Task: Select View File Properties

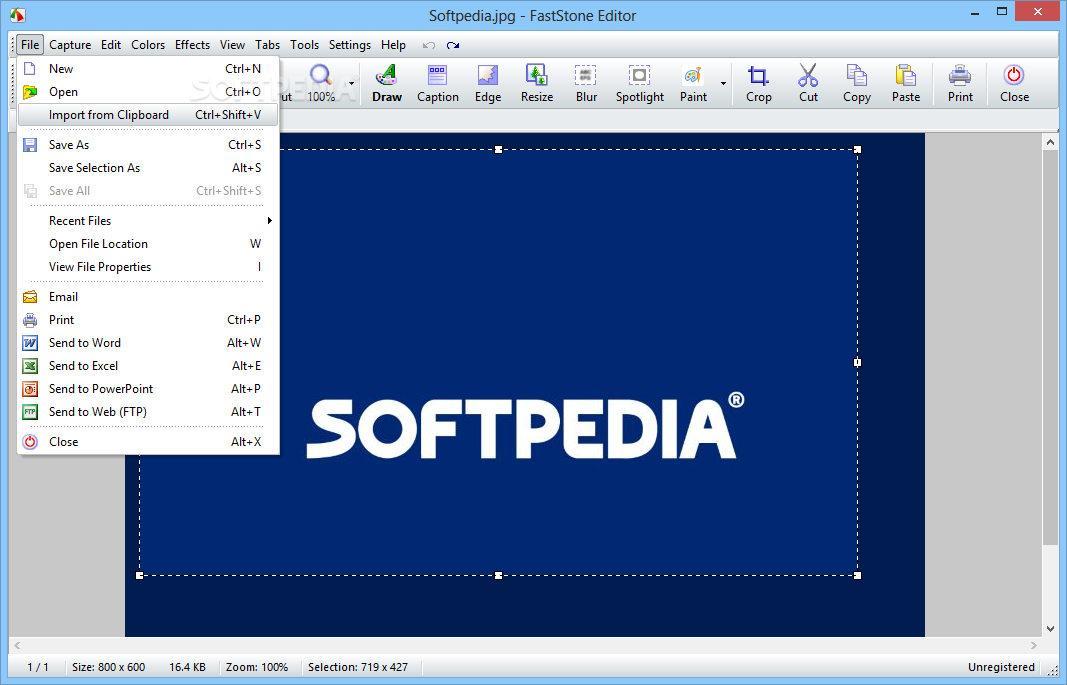Action: tap(147, 267)
